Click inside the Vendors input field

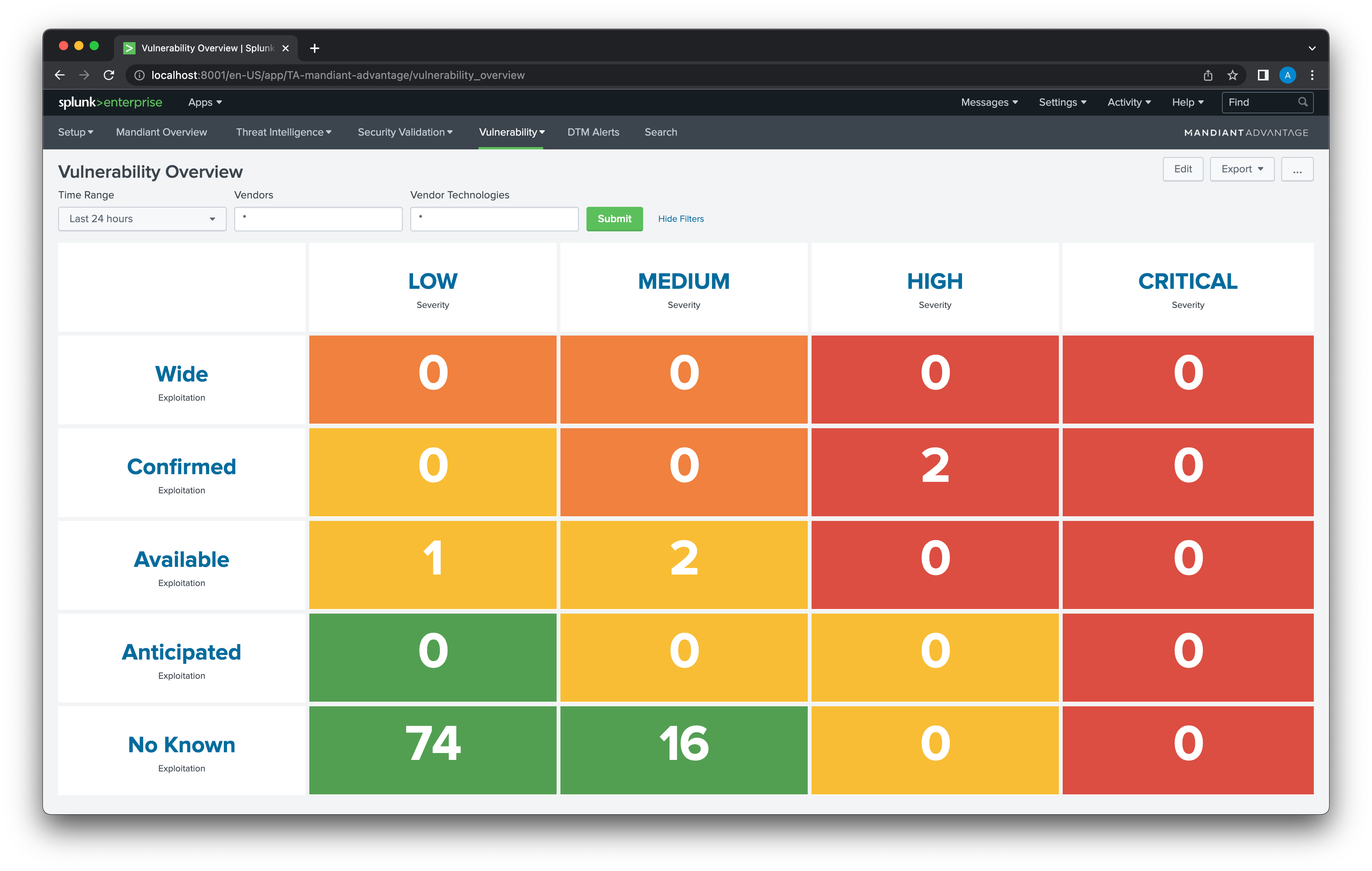coord(318,218)
